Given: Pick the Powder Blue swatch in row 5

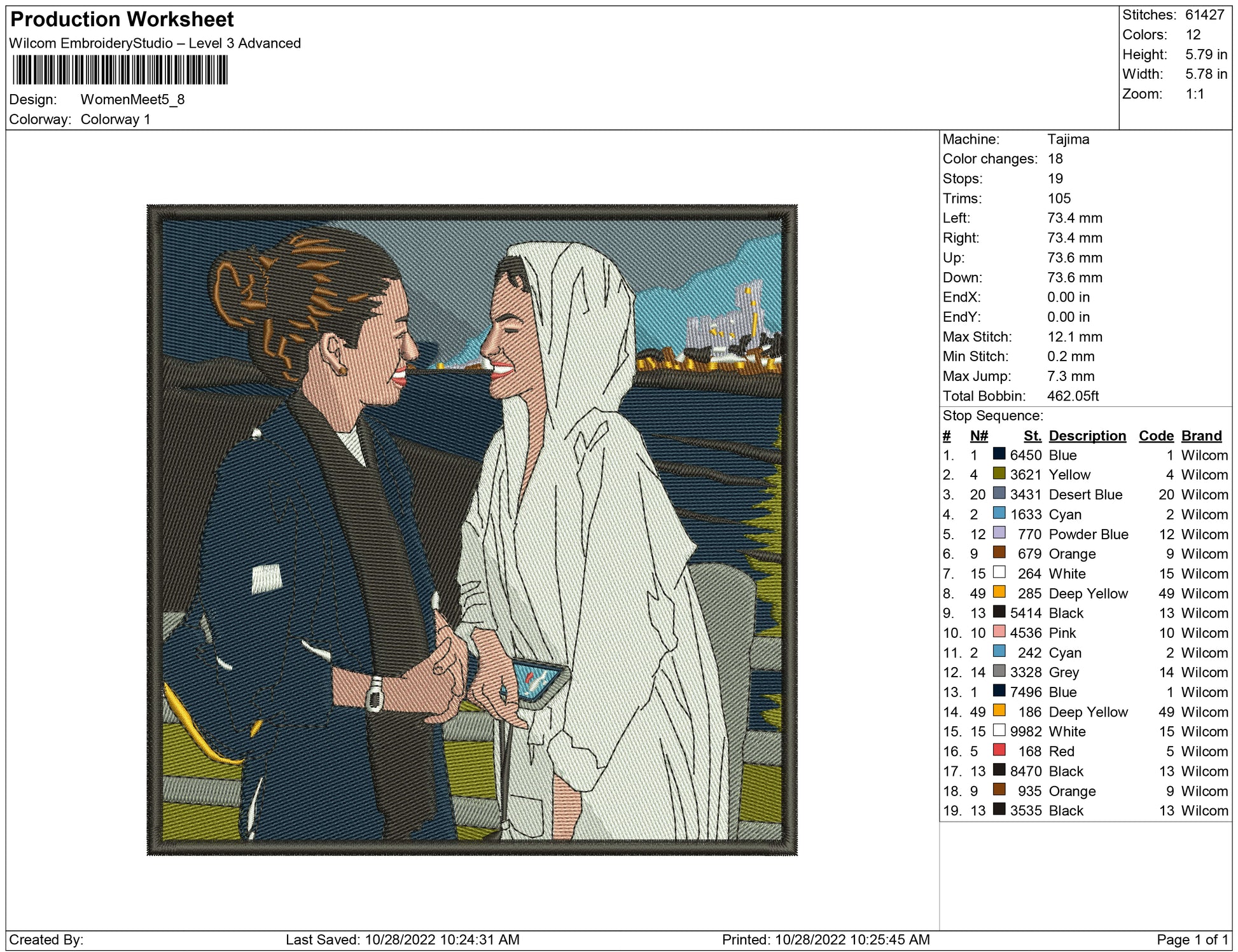Looking at the screenshot, I should pyautogui.click(x=999, y=533).
